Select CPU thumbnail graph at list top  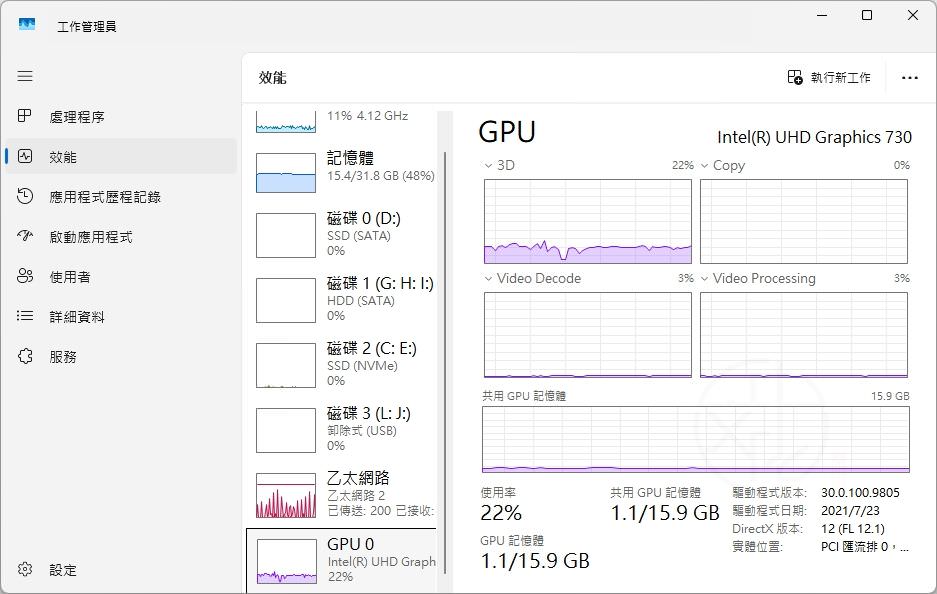(x=286, y=122)
